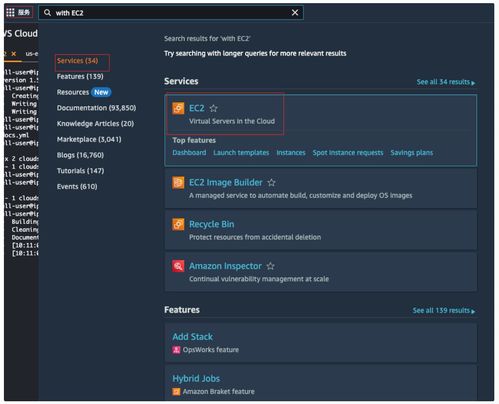The width and height of the screenshot is (499, 404).
Task: Open Spot Instance requests link
Action: coord(348,153)
